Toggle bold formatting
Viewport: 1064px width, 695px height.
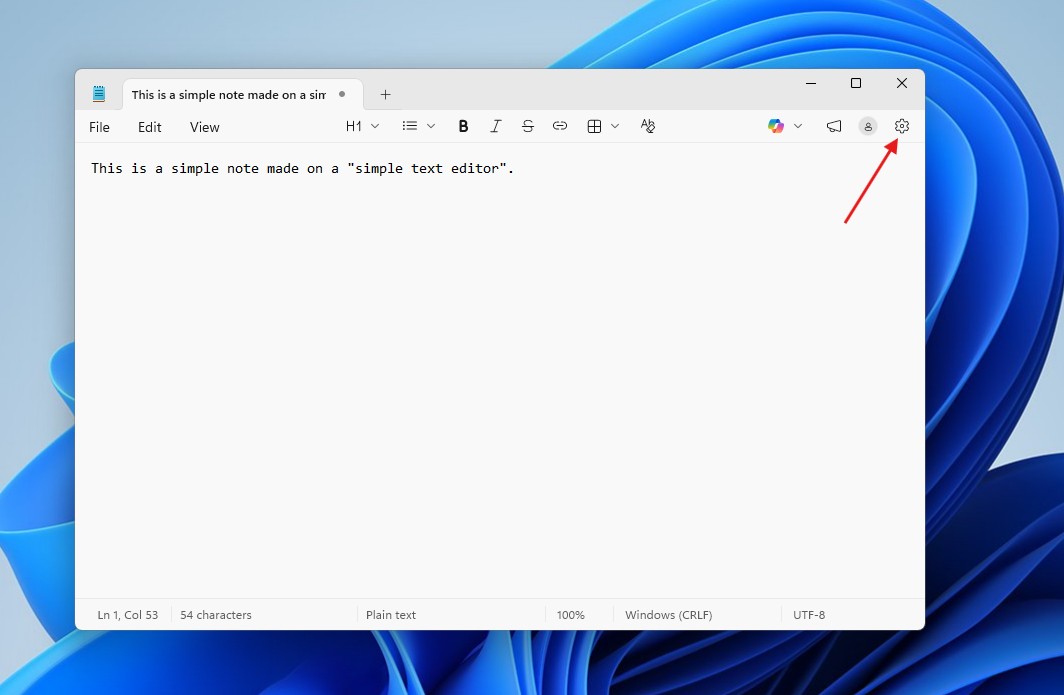coord(463,126)
